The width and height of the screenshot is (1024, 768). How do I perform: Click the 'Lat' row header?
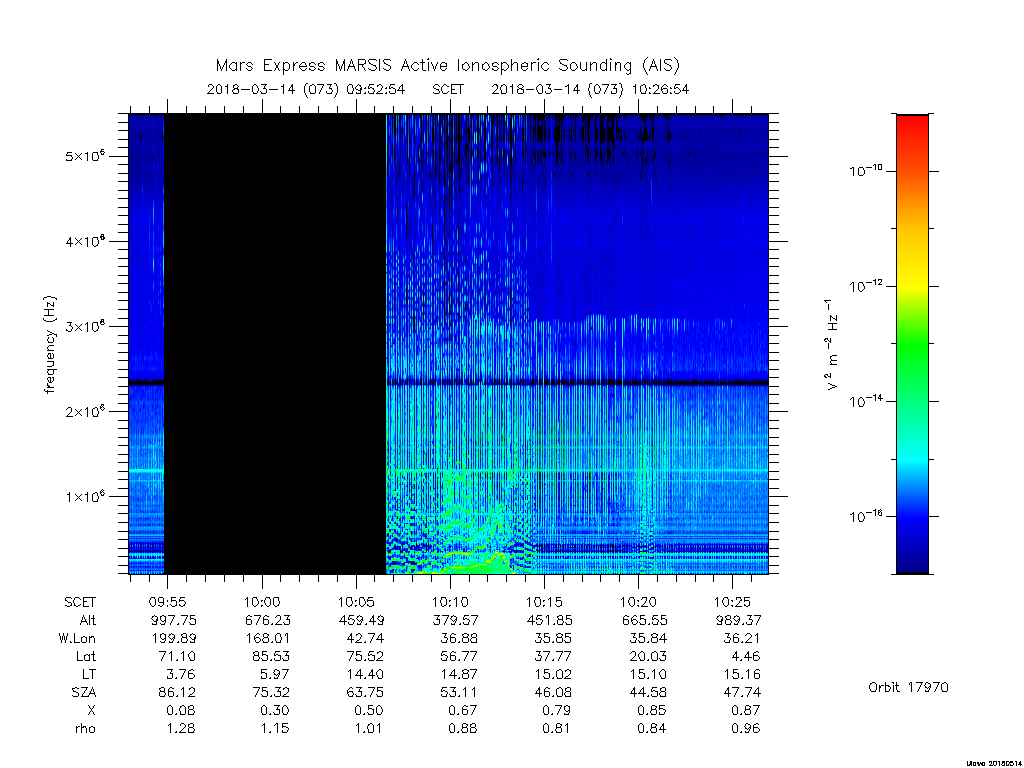(x=86, y=656)
